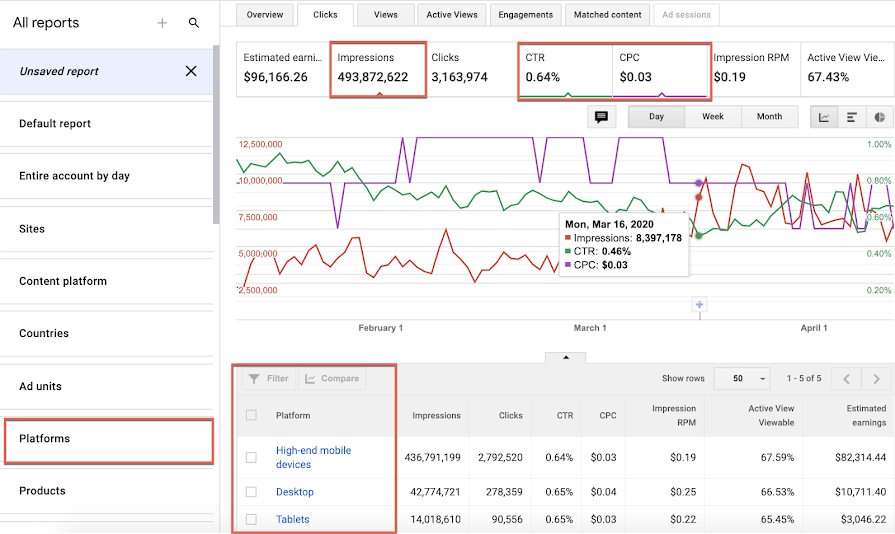The height and width of the screenshot is (534, 895).
Task: Select the Unsaved report item
Action: [x=107, y=71]
